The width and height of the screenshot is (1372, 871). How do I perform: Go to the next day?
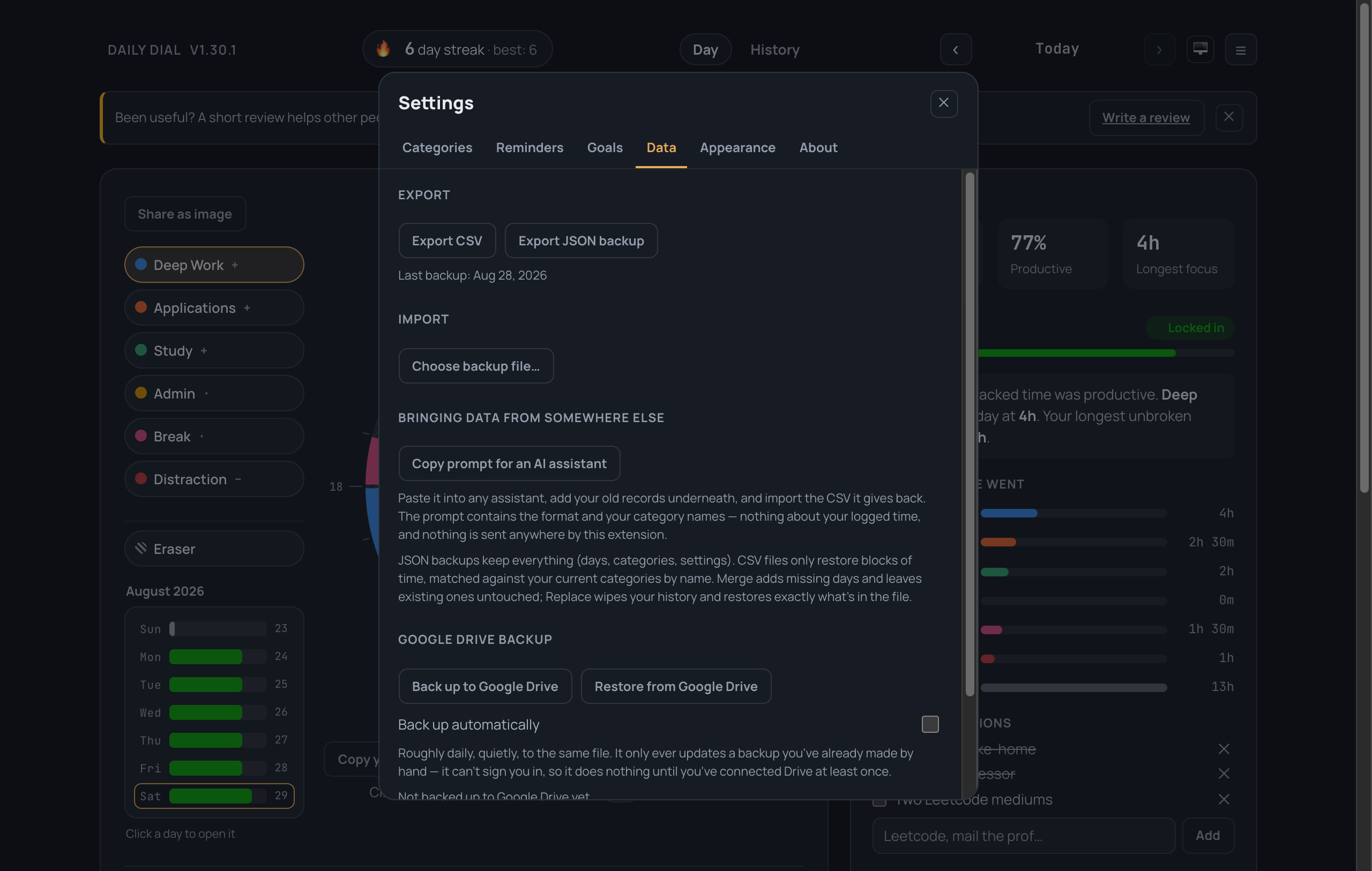point(1159,50)
